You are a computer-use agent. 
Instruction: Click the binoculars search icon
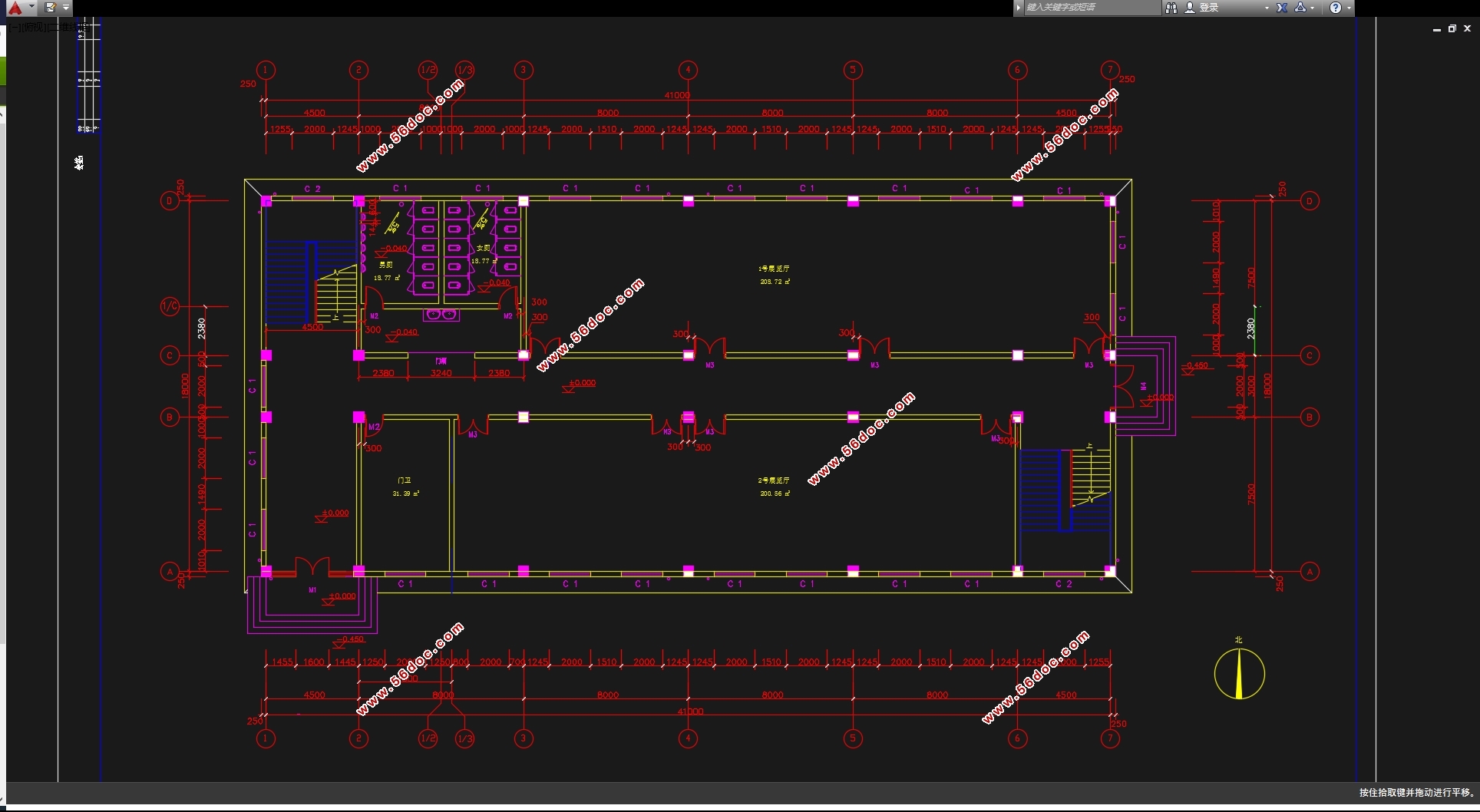tap(1171, 8)
